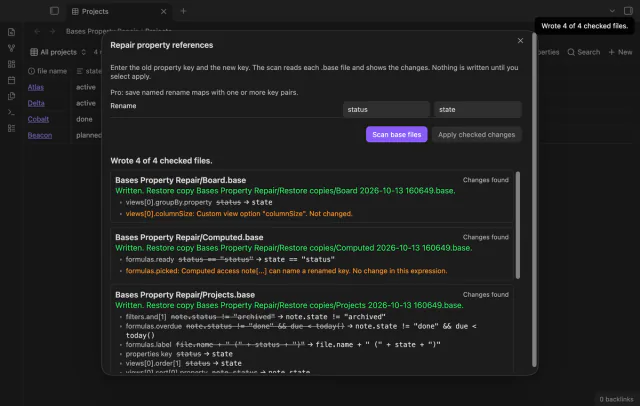Click the quick switcher file icon in ribbon

[11, 32]
